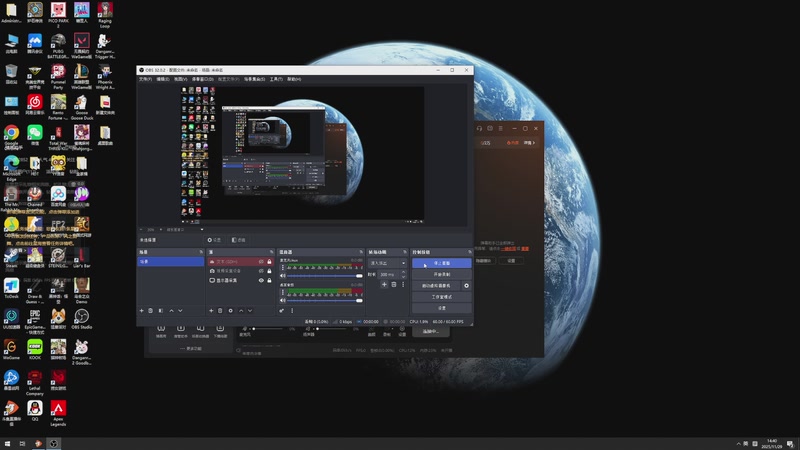Open audio mixer three-dot menu
The image size is (800, 450).
292,311
